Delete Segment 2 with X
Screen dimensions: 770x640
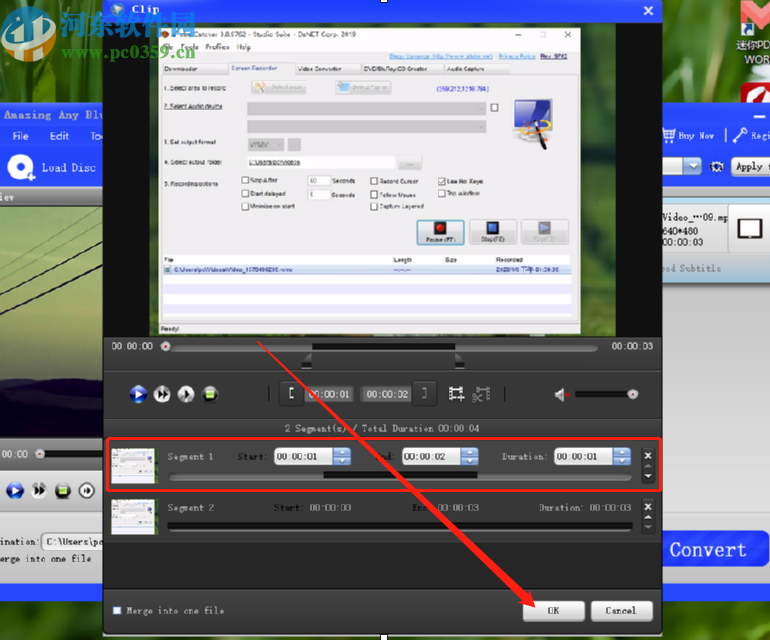pyautogui.click(x=648, y=506)
